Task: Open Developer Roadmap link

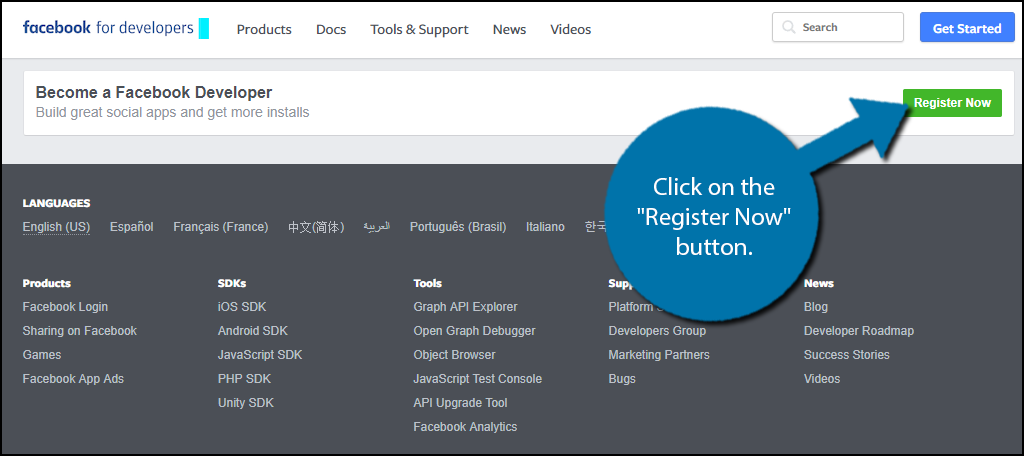Action: [x=859, y=331]
